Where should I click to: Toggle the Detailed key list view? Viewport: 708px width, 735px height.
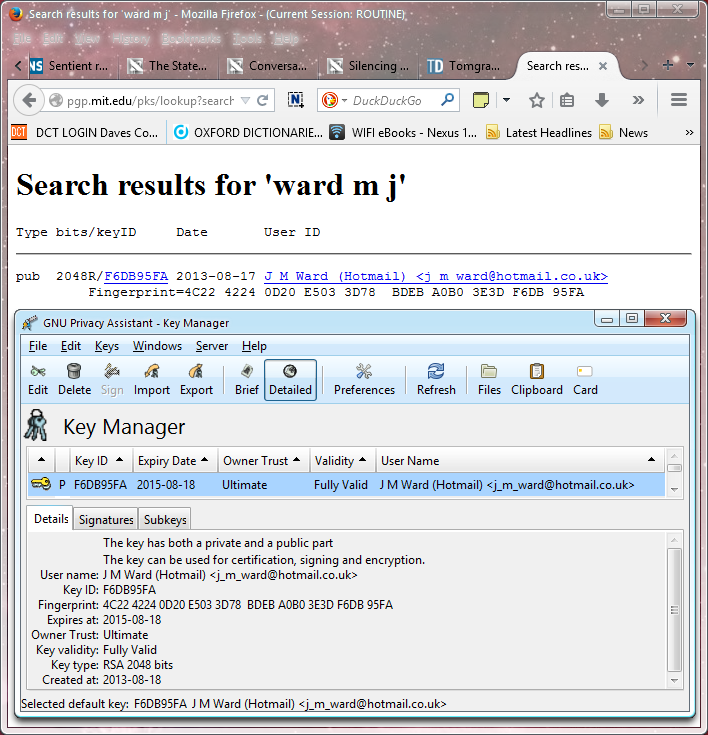(x=290, y=380)
